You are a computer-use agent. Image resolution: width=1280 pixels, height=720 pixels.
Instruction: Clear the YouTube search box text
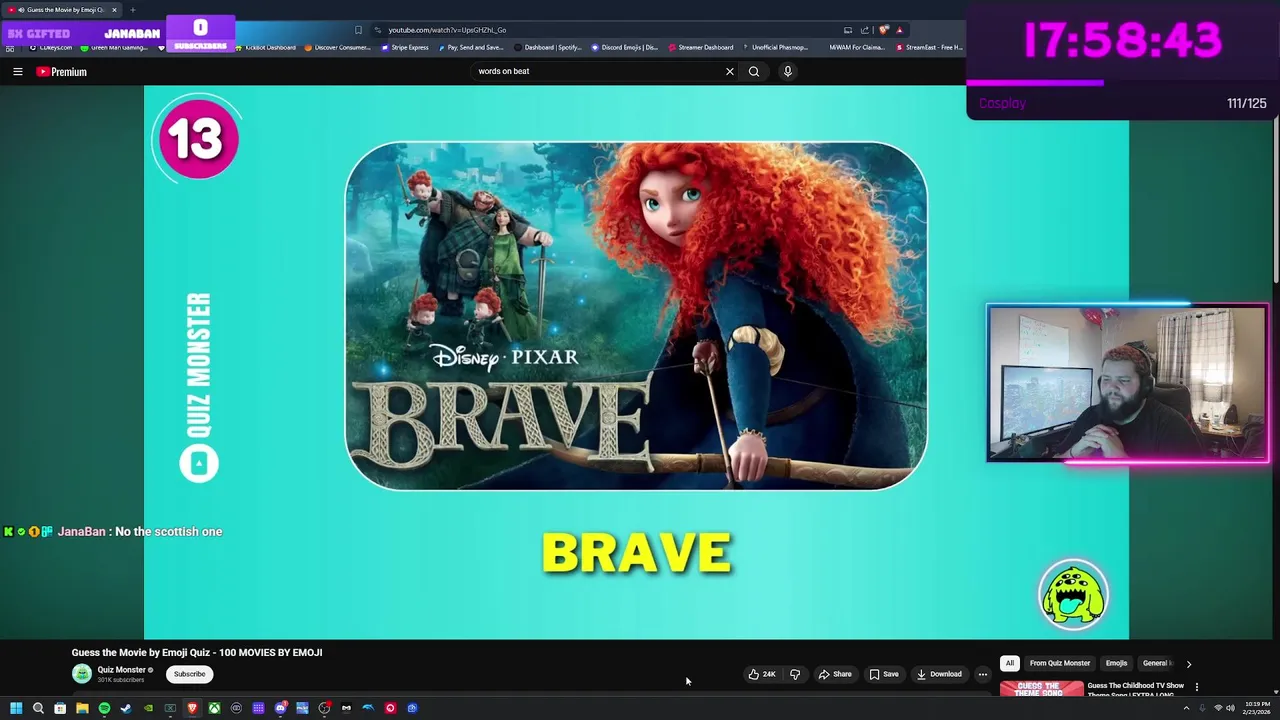pos(730,71)
